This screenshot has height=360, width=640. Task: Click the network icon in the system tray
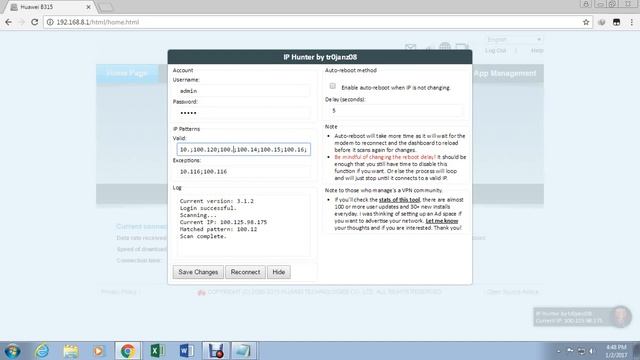[581, 351]
